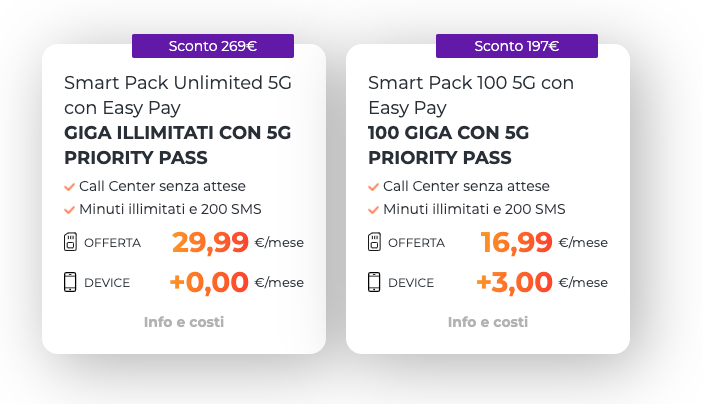The image size is (703, 404).
Task: Click the +3,00 €/mese device price
Action: [x=542, y=282]
